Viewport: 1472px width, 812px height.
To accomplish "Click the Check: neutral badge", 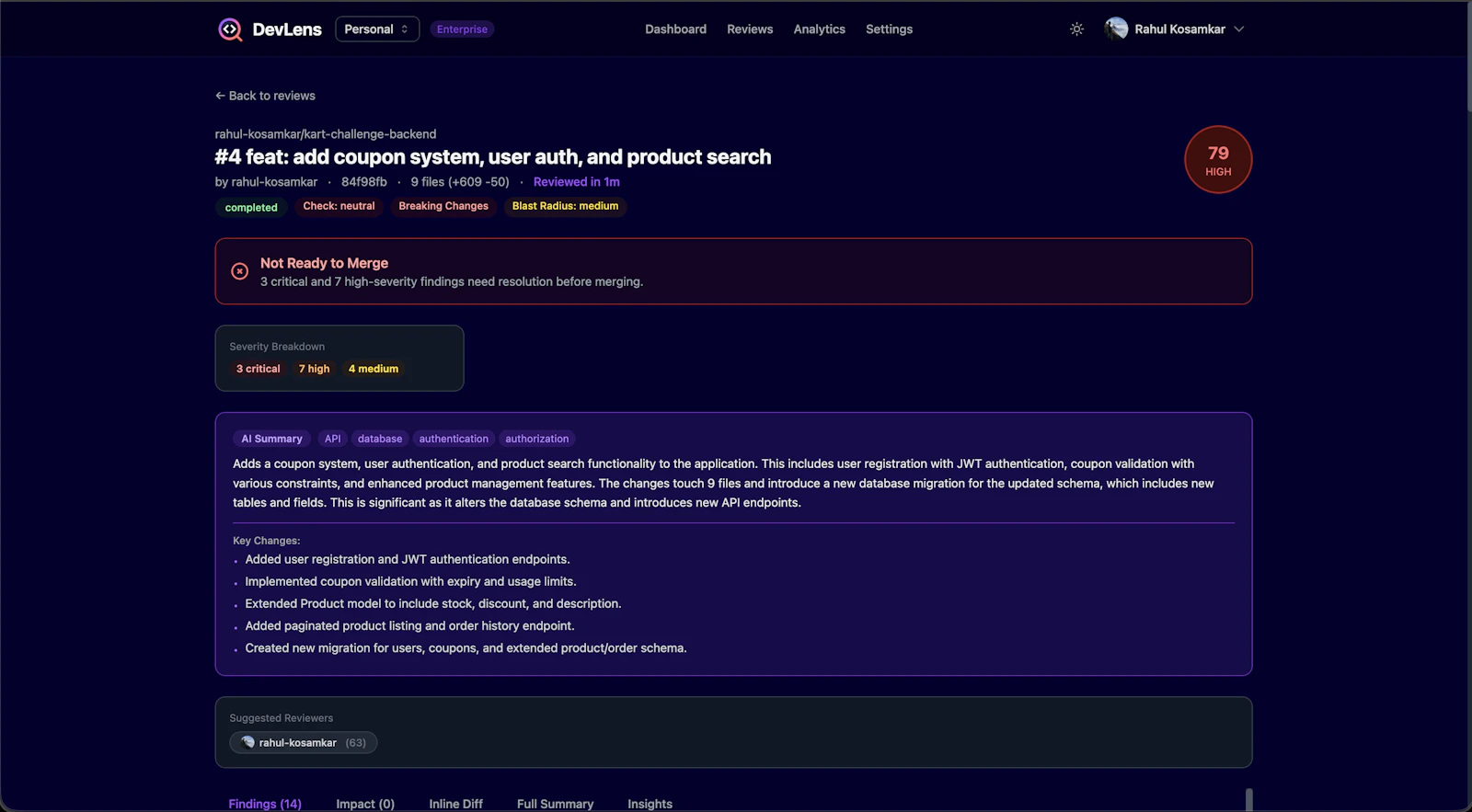I will [339, 206].
